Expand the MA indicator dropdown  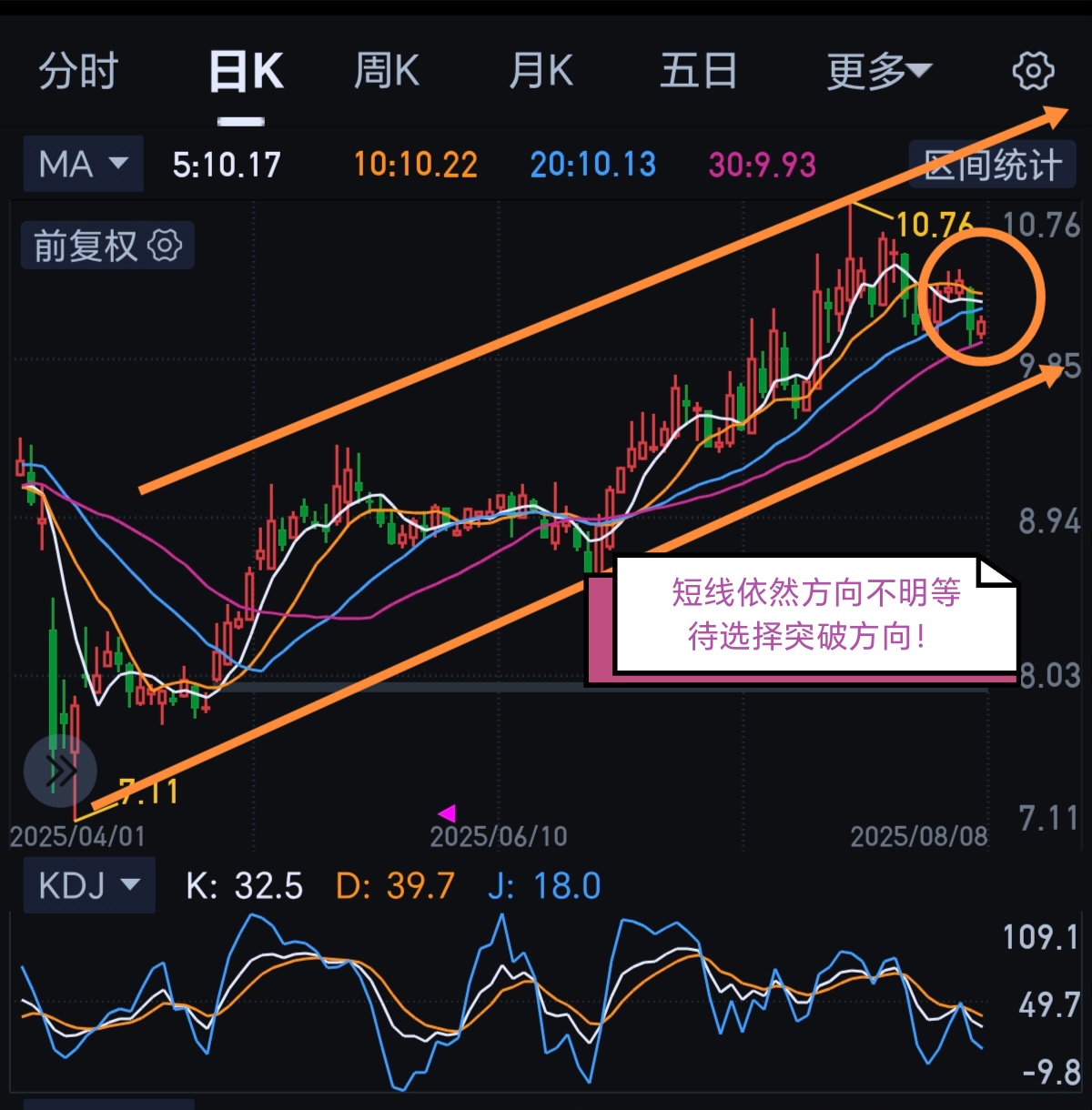(83, 164)
